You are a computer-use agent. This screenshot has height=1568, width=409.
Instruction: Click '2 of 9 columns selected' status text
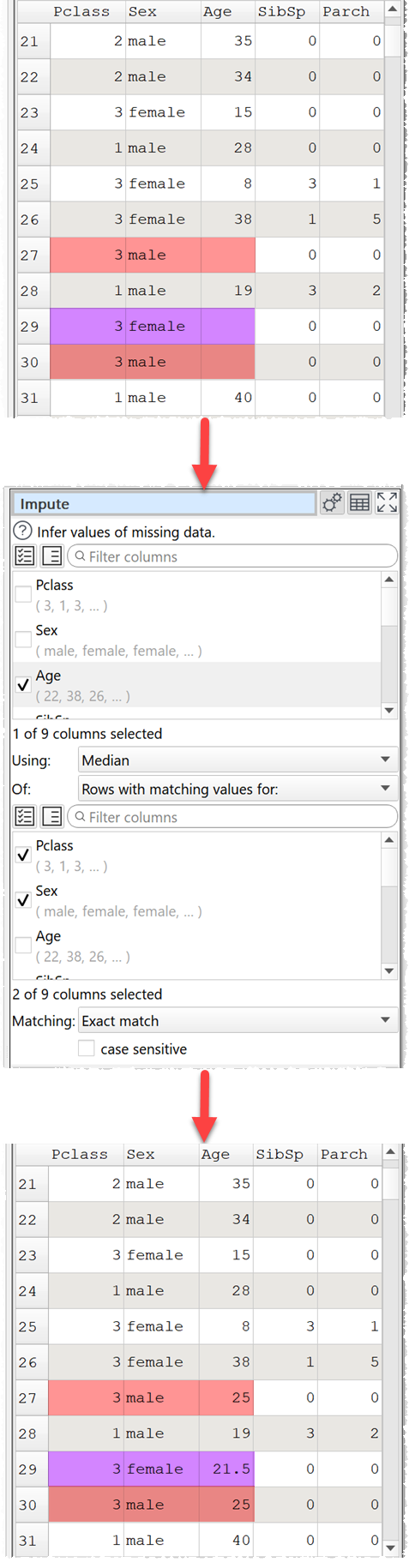click(87, 994)
